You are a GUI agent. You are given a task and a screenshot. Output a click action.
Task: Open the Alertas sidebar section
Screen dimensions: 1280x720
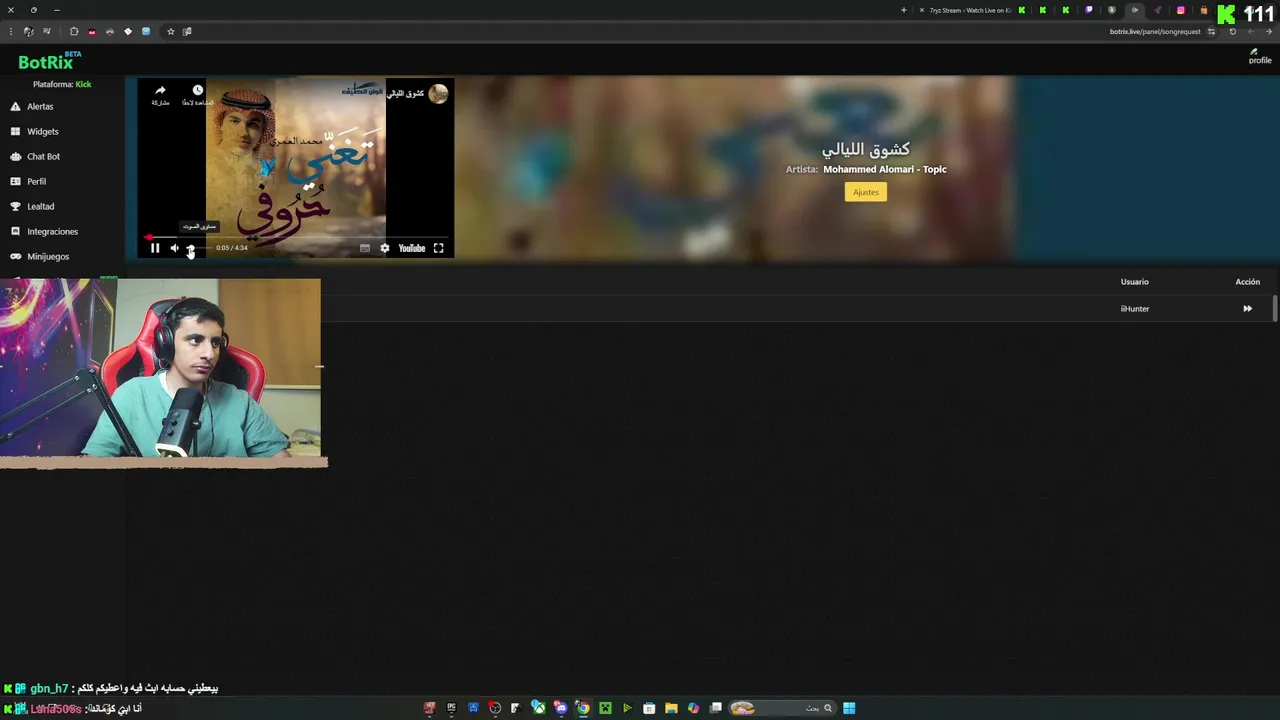[x=40, y=106]
